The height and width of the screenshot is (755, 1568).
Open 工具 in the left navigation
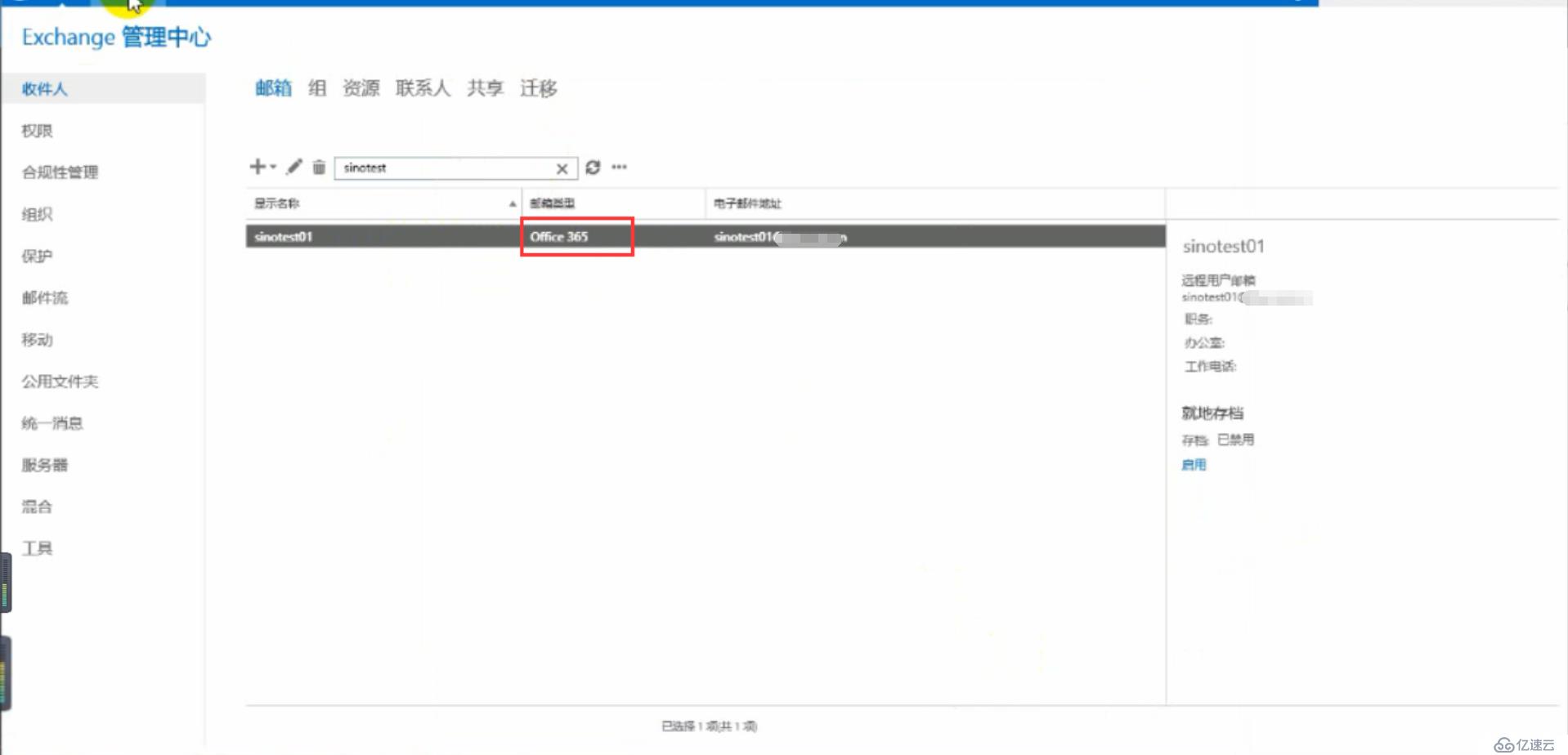pos(37,548)
